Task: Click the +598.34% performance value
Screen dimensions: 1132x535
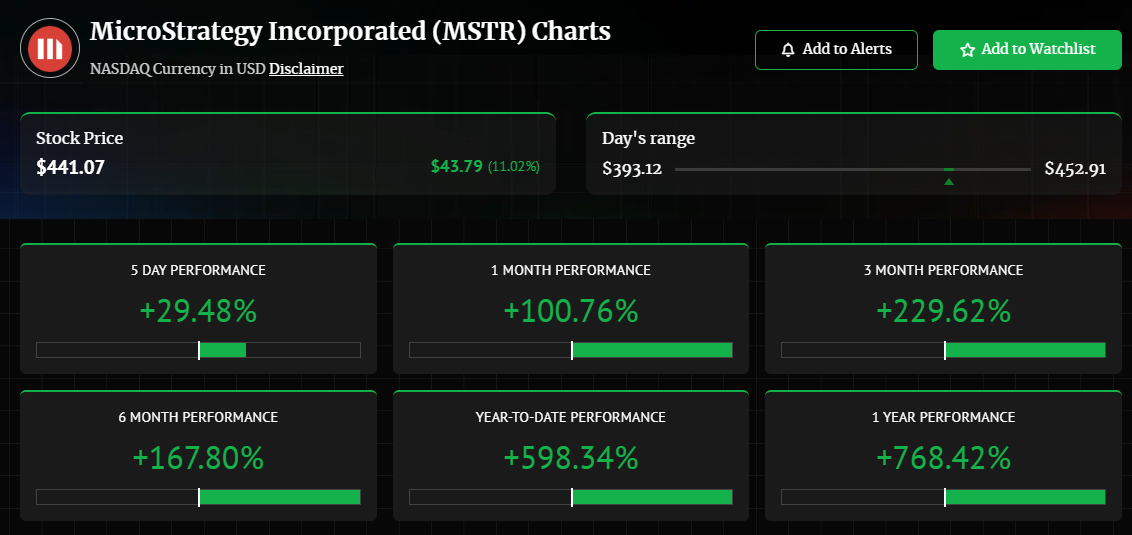Action: (571, 458)
